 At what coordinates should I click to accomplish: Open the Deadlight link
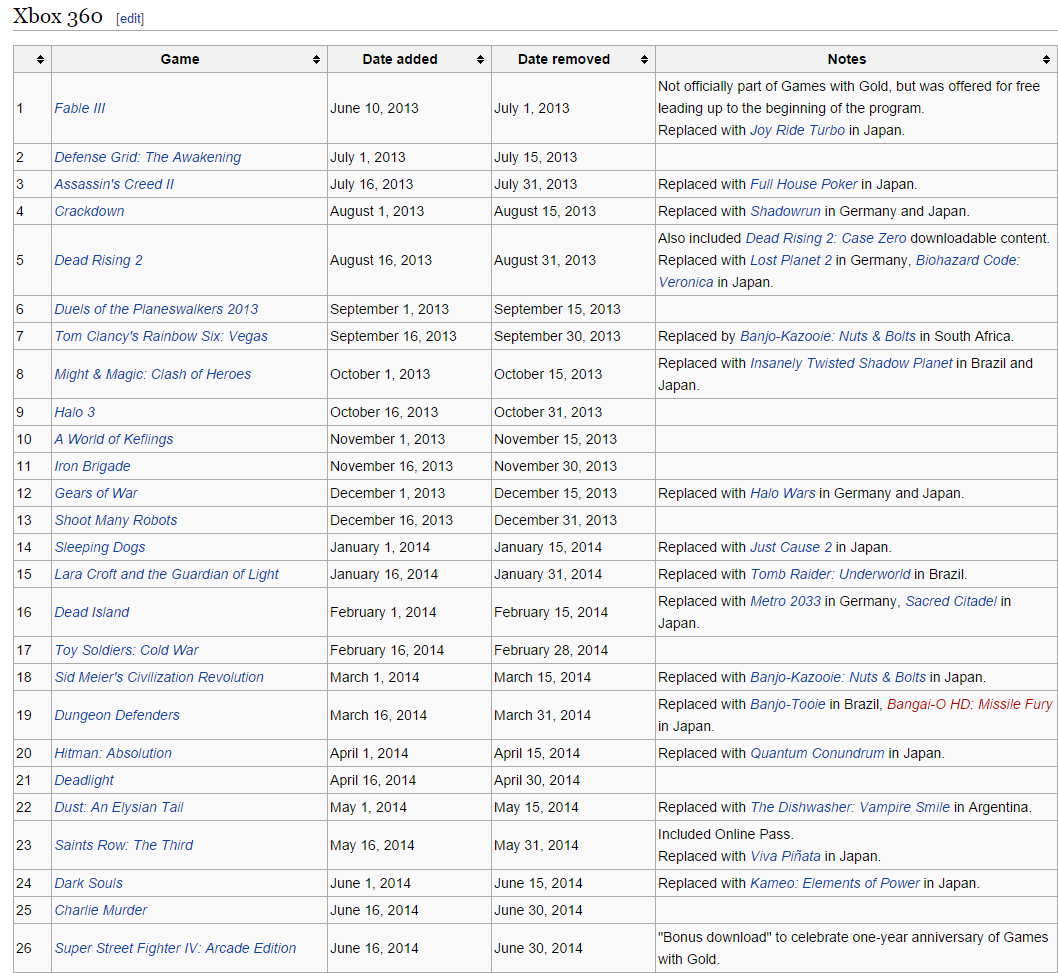point(84,780)
